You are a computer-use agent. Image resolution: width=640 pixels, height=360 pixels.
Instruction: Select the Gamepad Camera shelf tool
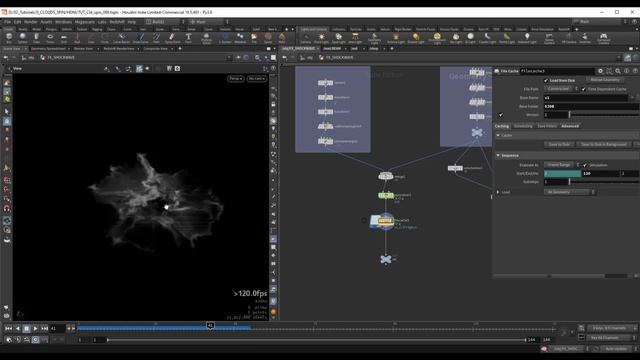[x=603, y=38]
